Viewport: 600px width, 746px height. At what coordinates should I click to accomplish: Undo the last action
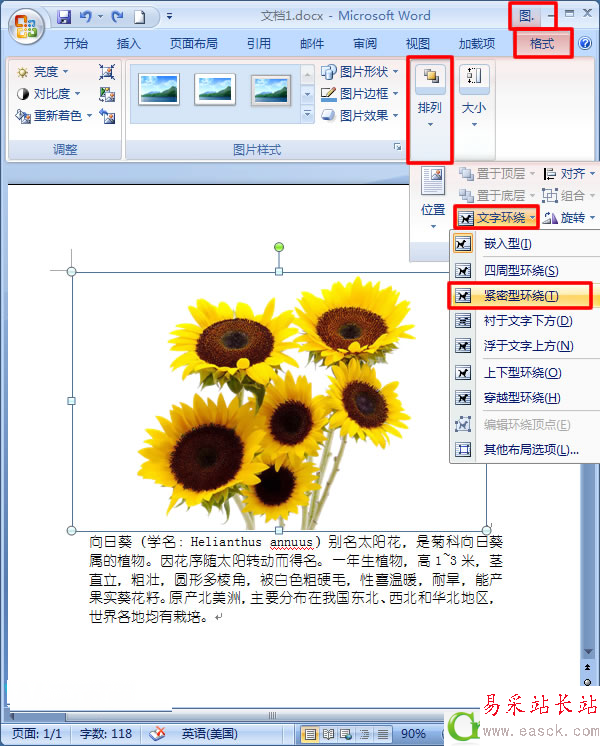pos(86,17)
